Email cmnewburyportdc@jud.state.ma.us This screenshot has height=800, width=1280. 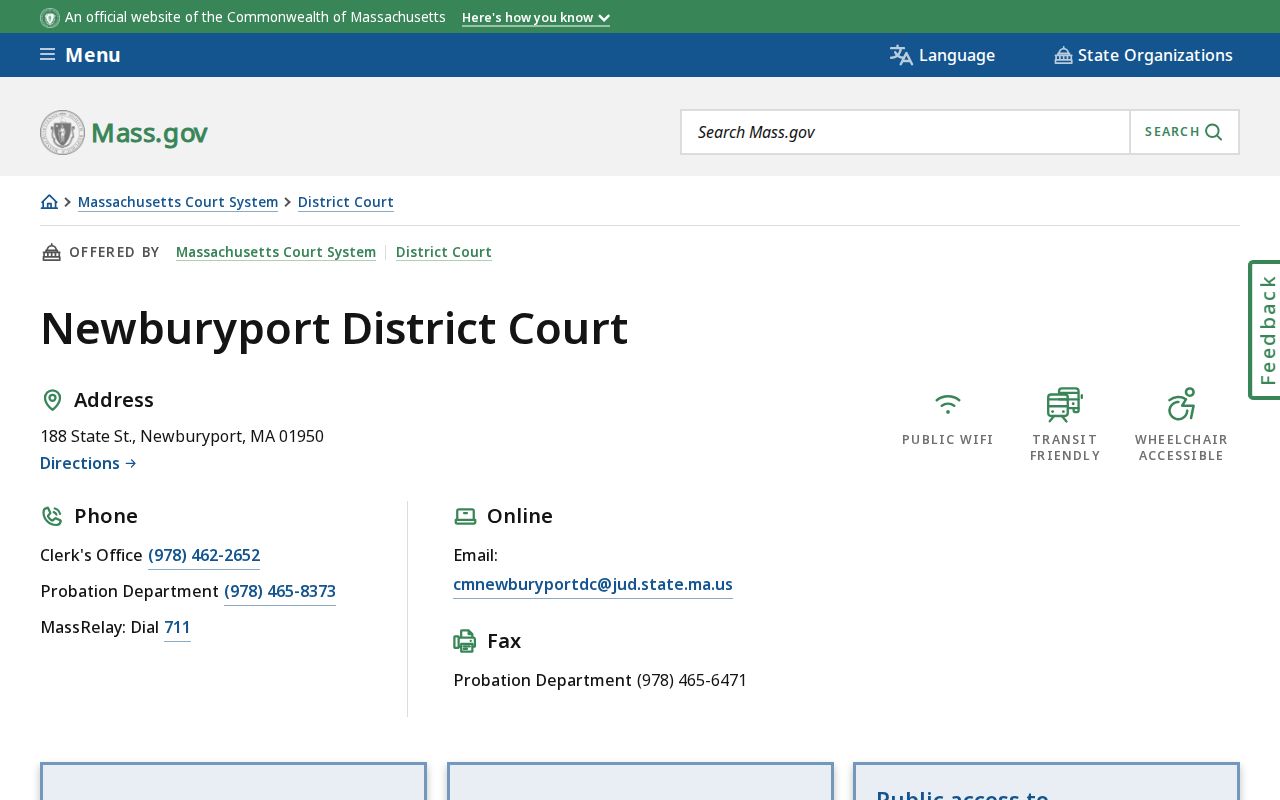(x=593, y=585)
